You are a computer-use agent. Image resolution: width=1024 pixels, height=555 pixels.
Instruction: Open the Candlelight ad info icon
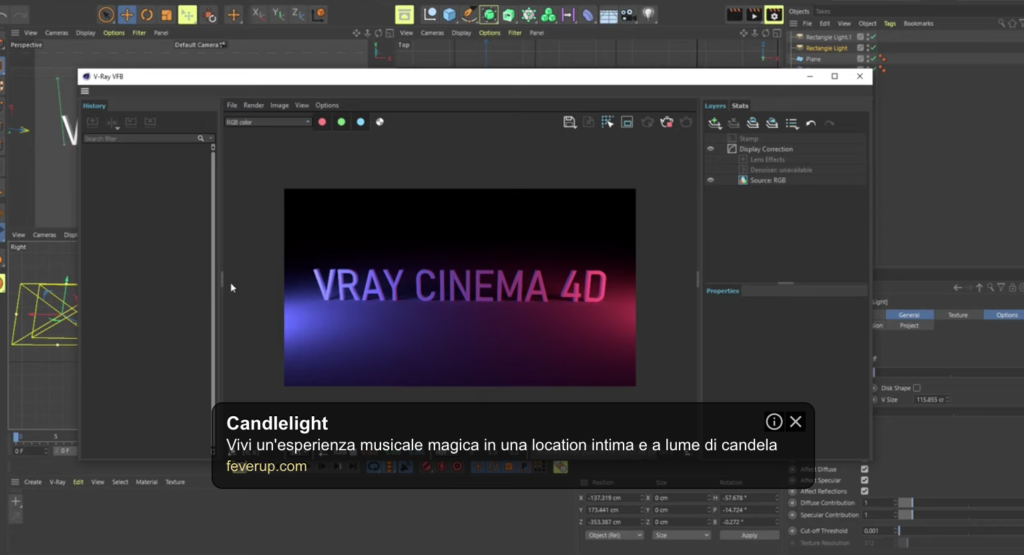(x=774, y=422)
